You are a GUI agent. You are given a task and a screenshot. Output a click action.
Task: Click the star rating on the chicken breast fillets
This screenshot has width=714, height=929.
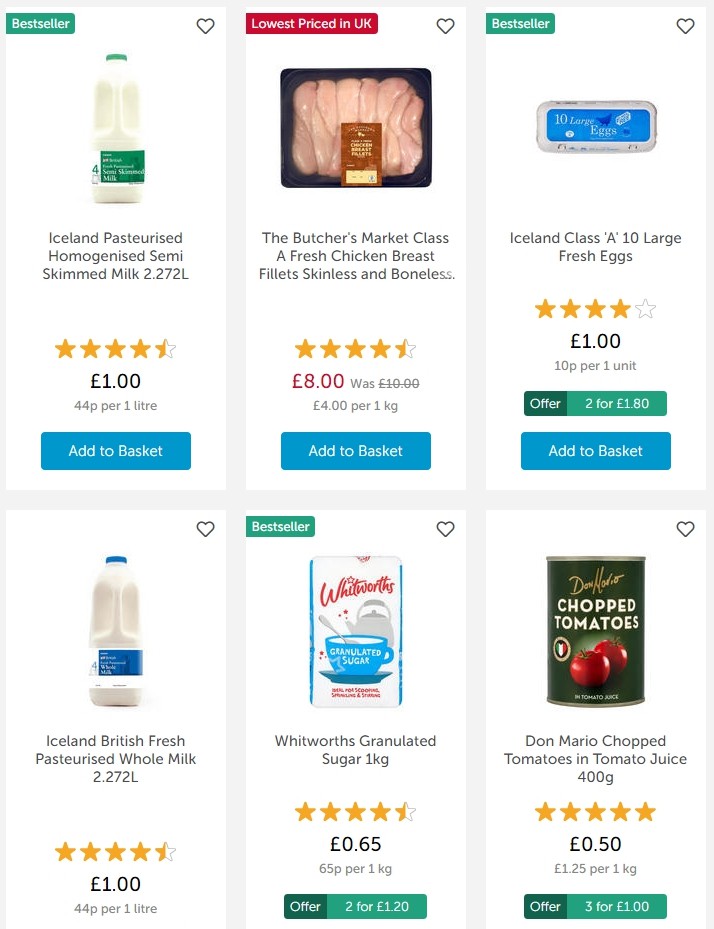(355, 348)
